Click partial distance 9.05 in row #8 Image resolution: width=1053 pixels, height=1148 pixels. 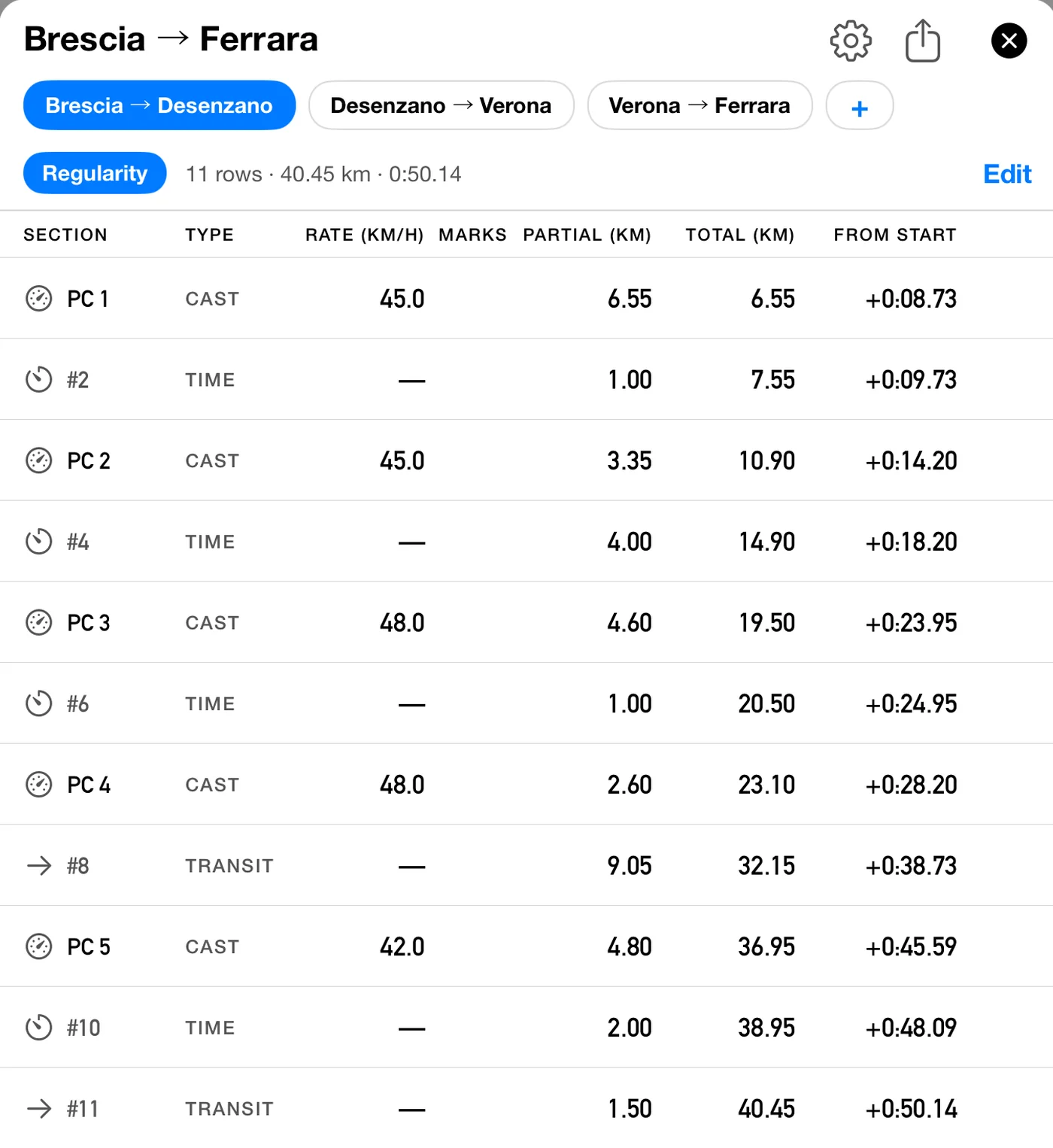point(630,866)
